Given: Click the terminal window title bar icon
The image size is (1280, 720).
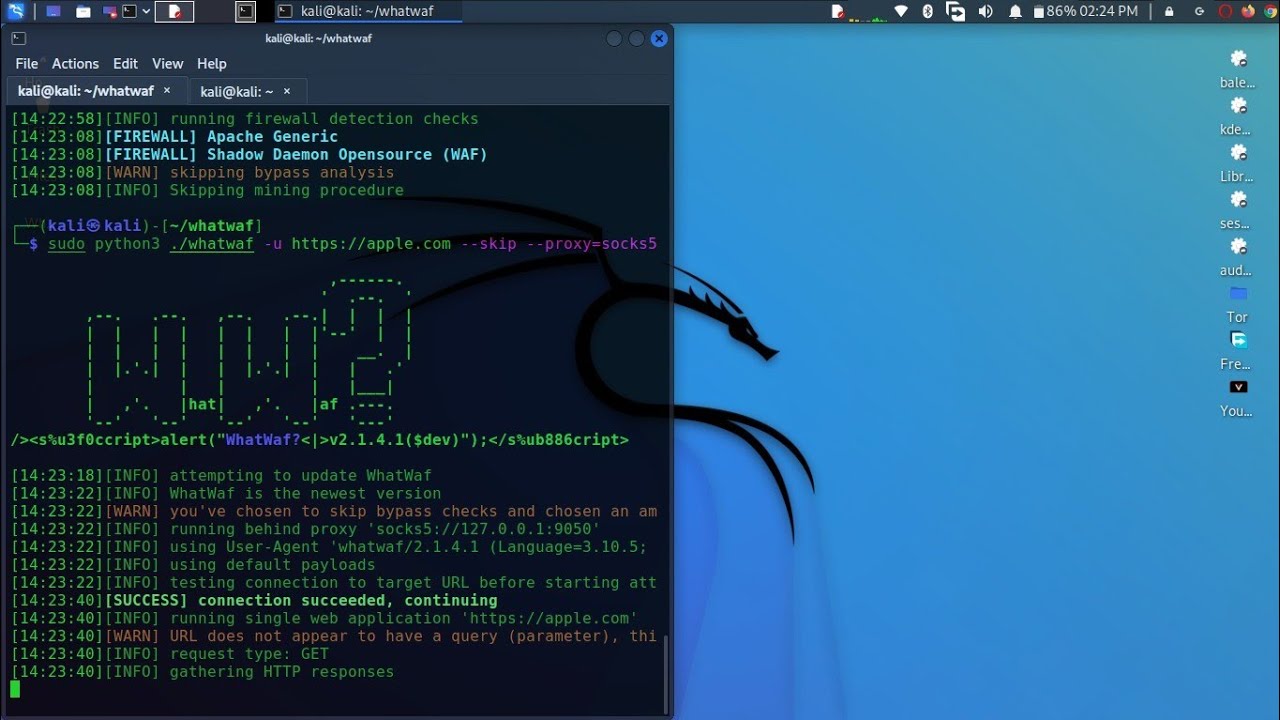Looking at the screenshot, I should 18,38.
